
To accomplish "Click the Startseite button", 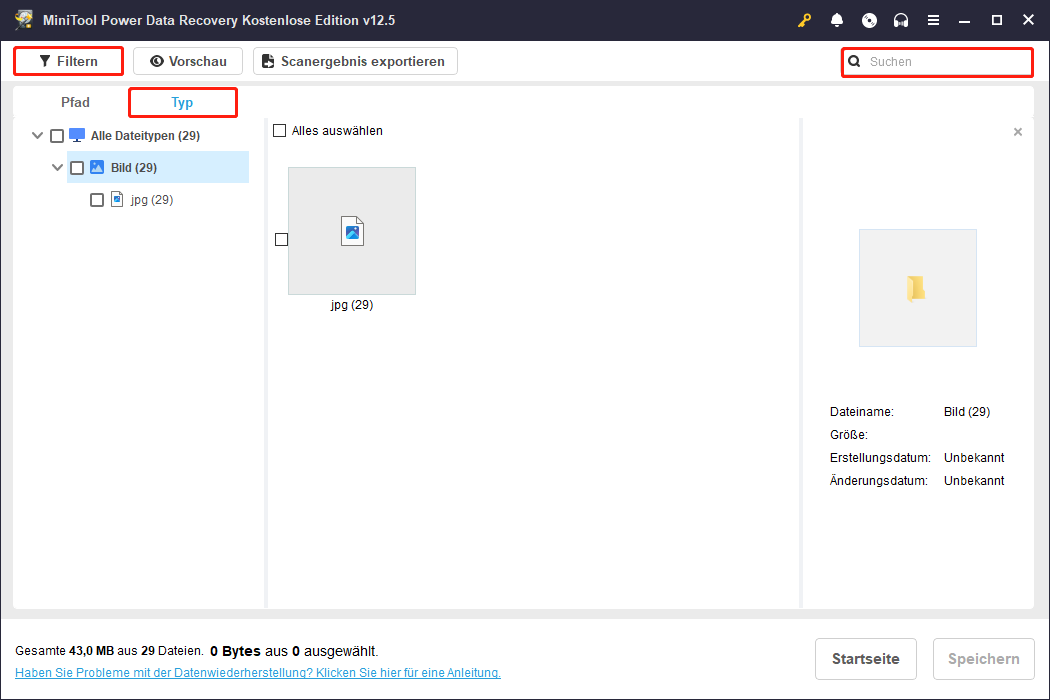I will (x=865, y=658).
